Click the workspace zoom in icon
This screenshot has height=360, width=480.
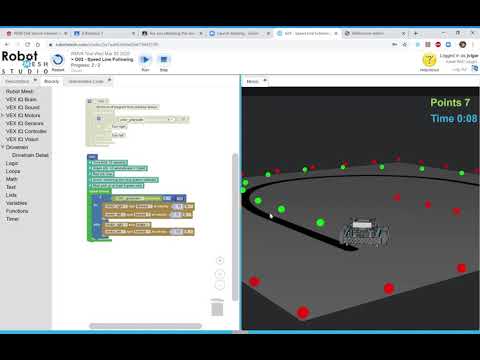(x=220, y=274)
